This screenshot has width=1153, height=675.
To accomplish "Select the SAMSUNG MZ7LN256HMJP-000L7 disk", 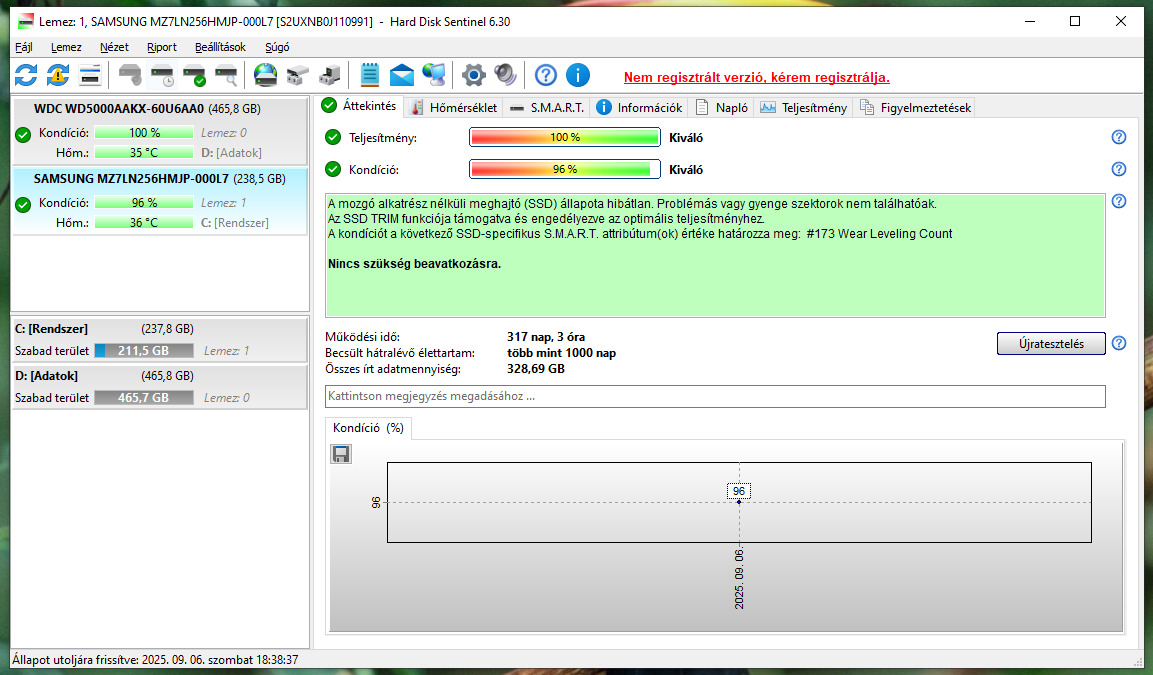I will pyautogui.click(x=160, y=201).
